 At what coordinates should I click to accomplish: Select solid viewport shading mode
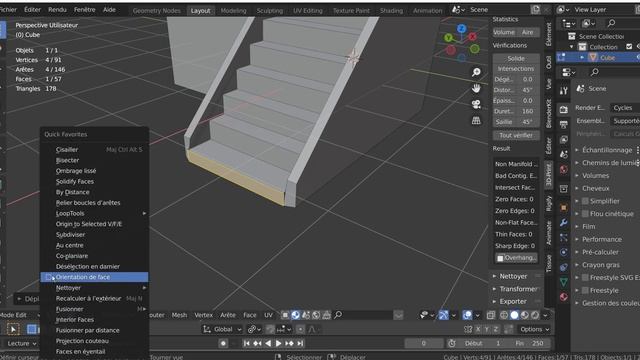tap(514, 315)
